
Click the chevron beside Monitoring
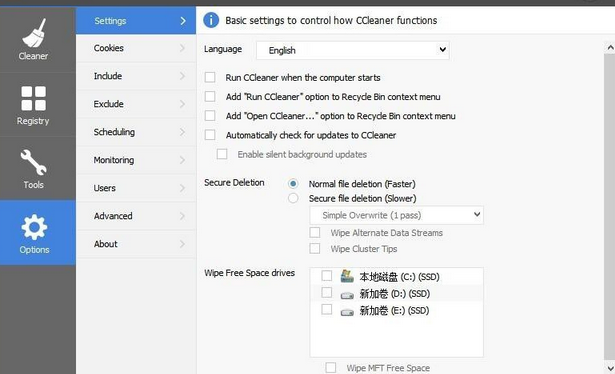182,160
